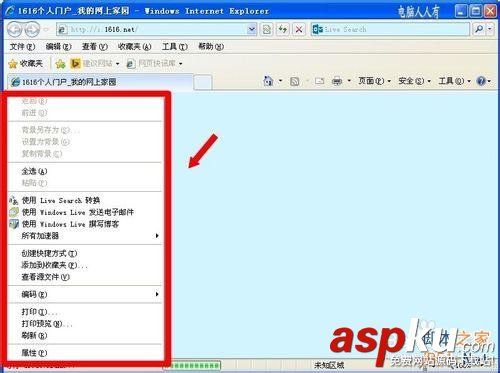Open the recent pages dropdown beside Forward
Viewport: 500px width, 373px height.
coord(46,30)
